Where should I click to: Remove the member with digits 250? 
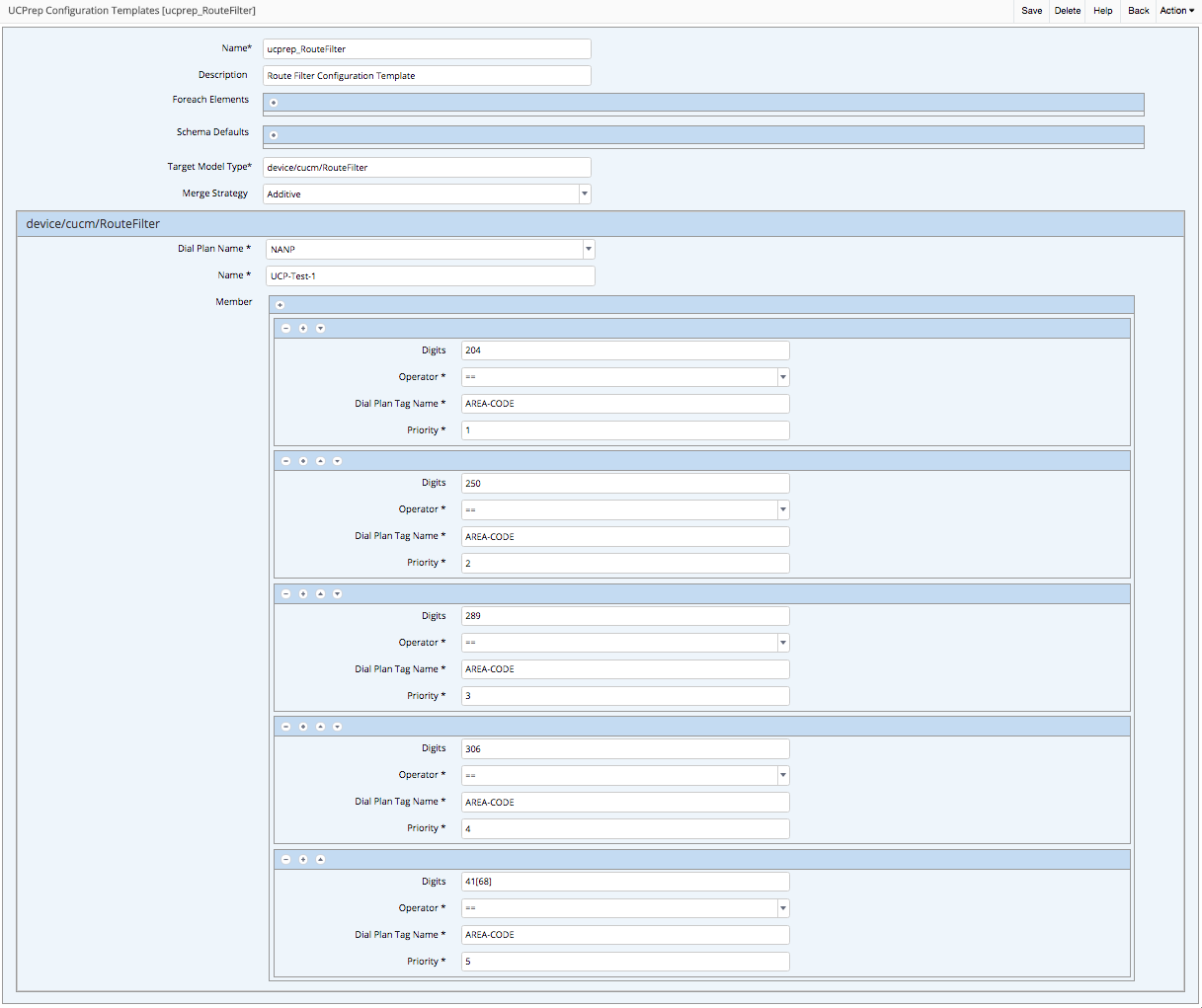(286, 461)
